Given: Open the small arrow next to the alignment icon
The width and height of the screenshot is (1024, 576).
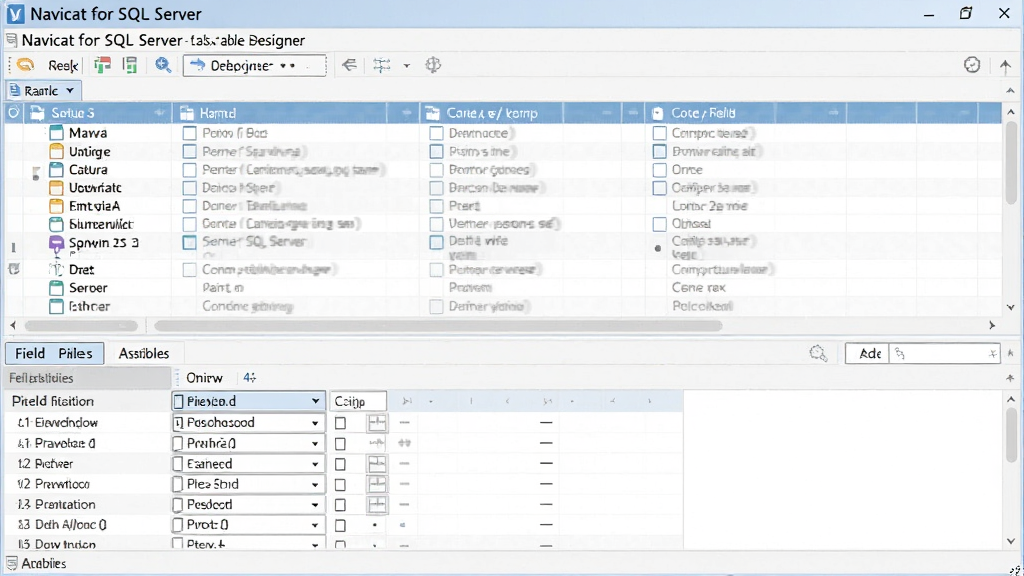Looking at the screenshot, I should coord(406,65).
